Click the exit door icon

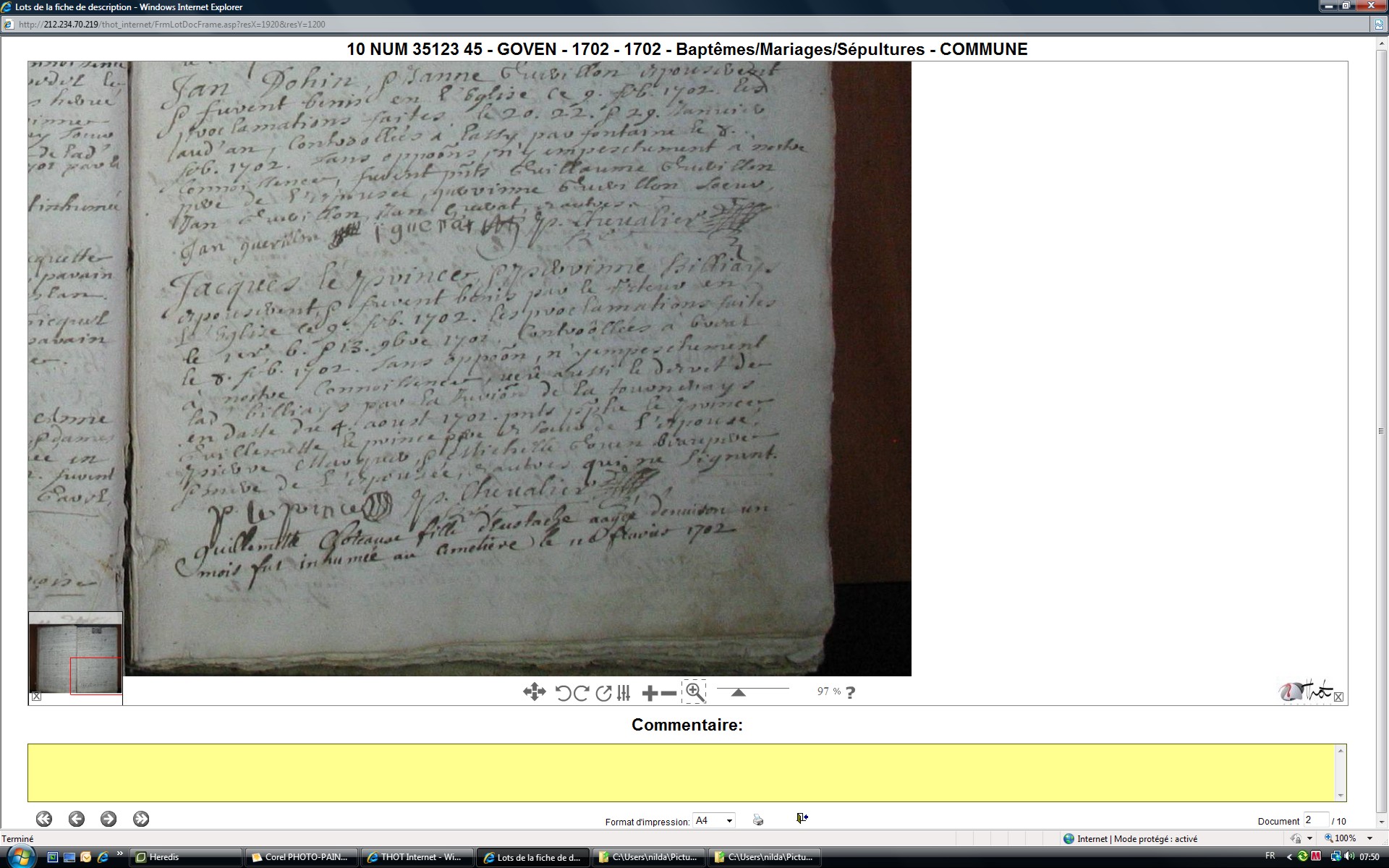(x=802, y=818)
